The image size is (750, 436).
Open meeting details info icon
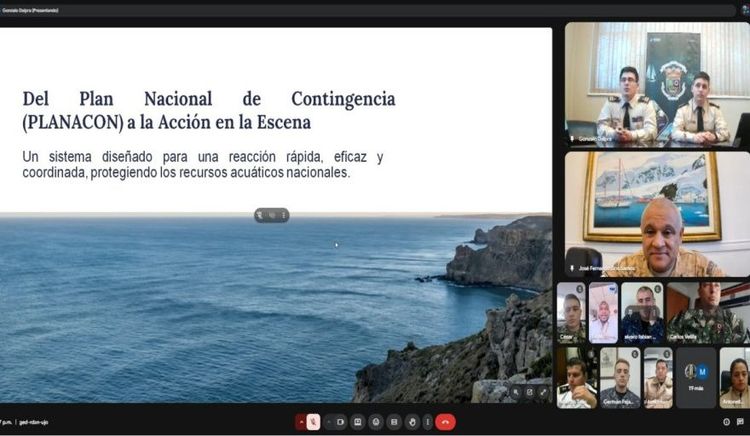[727, 422]
